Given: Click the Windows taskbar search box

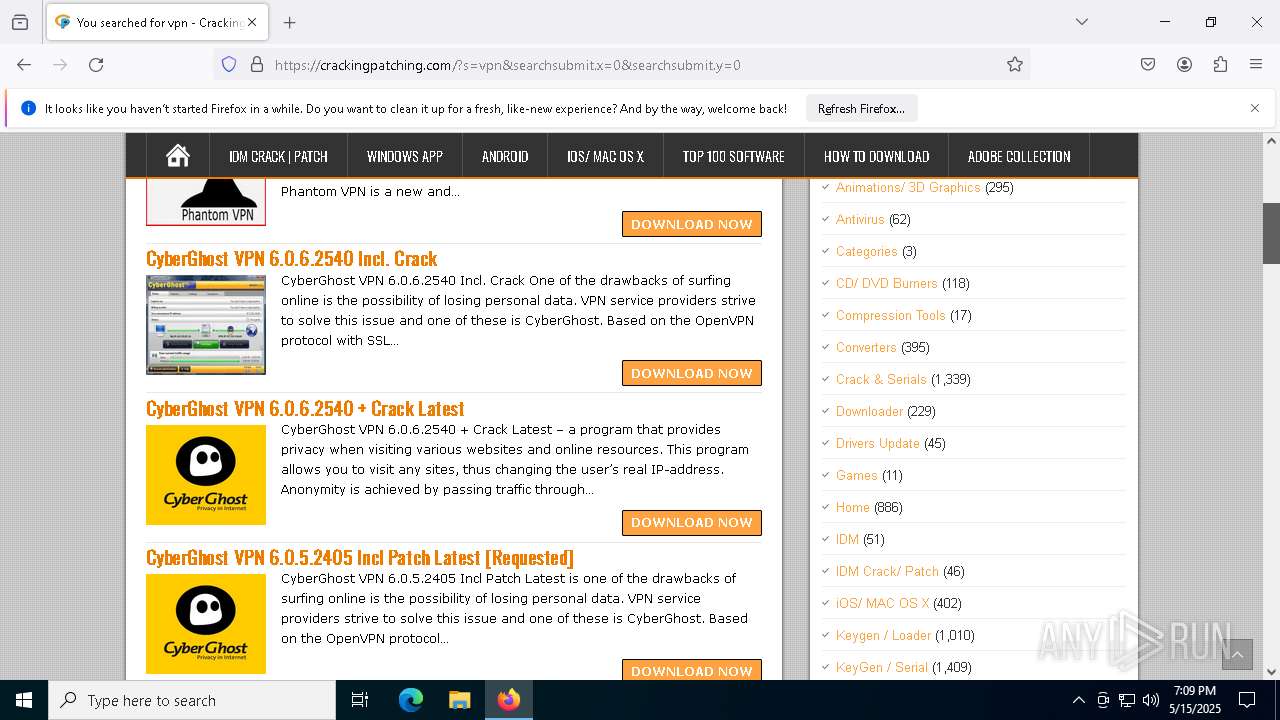Looking at the screenshot, I should 192,700.
